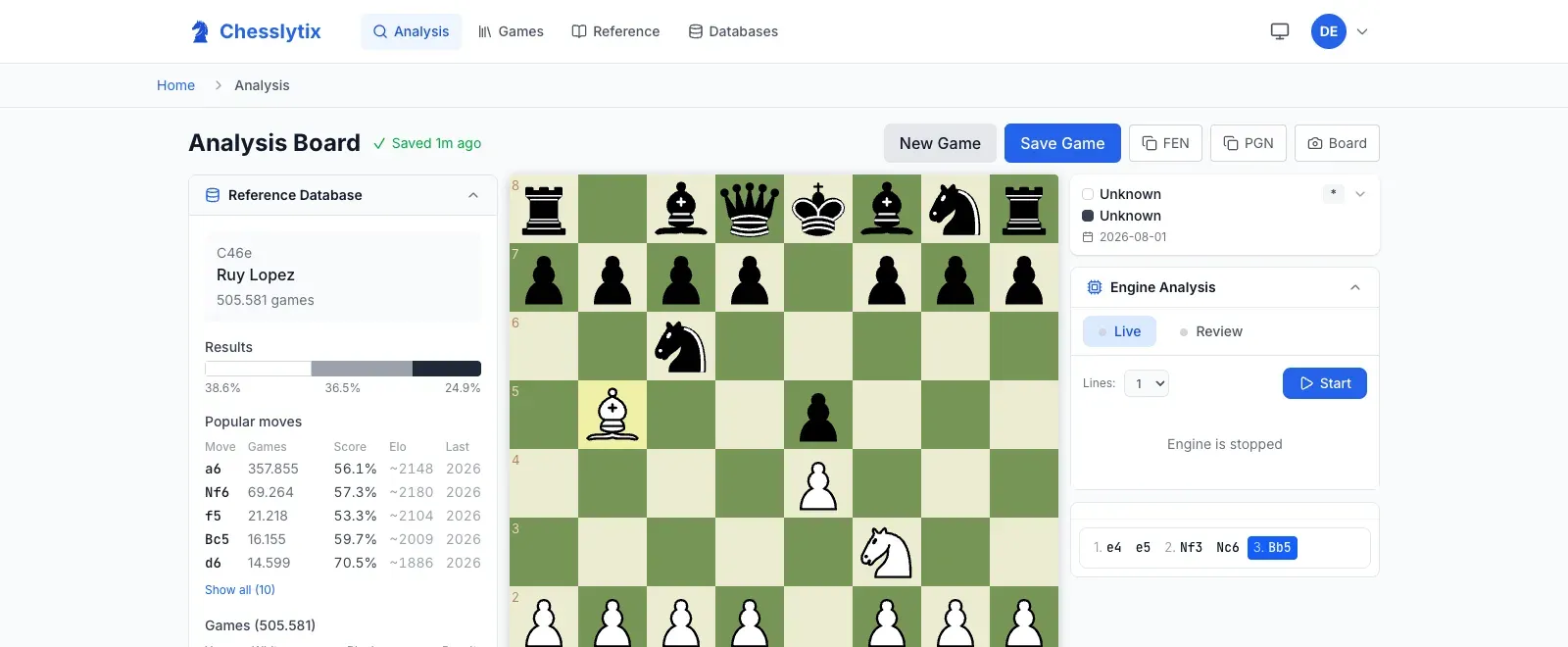Viewport: 1568px width, 647px height.
Task: Expand the account dropdown chevron
Action: click(1362, 31)
